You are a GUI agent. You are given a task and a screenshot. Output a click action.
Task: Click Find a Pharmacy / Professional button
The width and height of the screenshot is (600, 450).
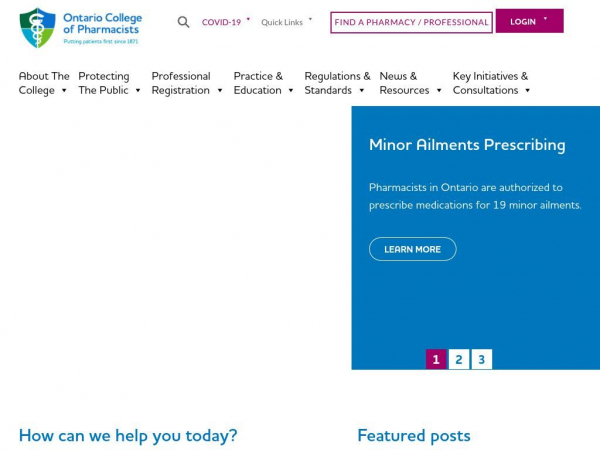tap(411, 23)
